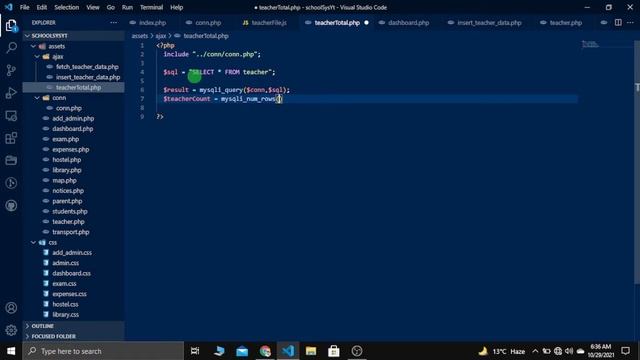
Task: Open the notification center icon
Action: 625,351
